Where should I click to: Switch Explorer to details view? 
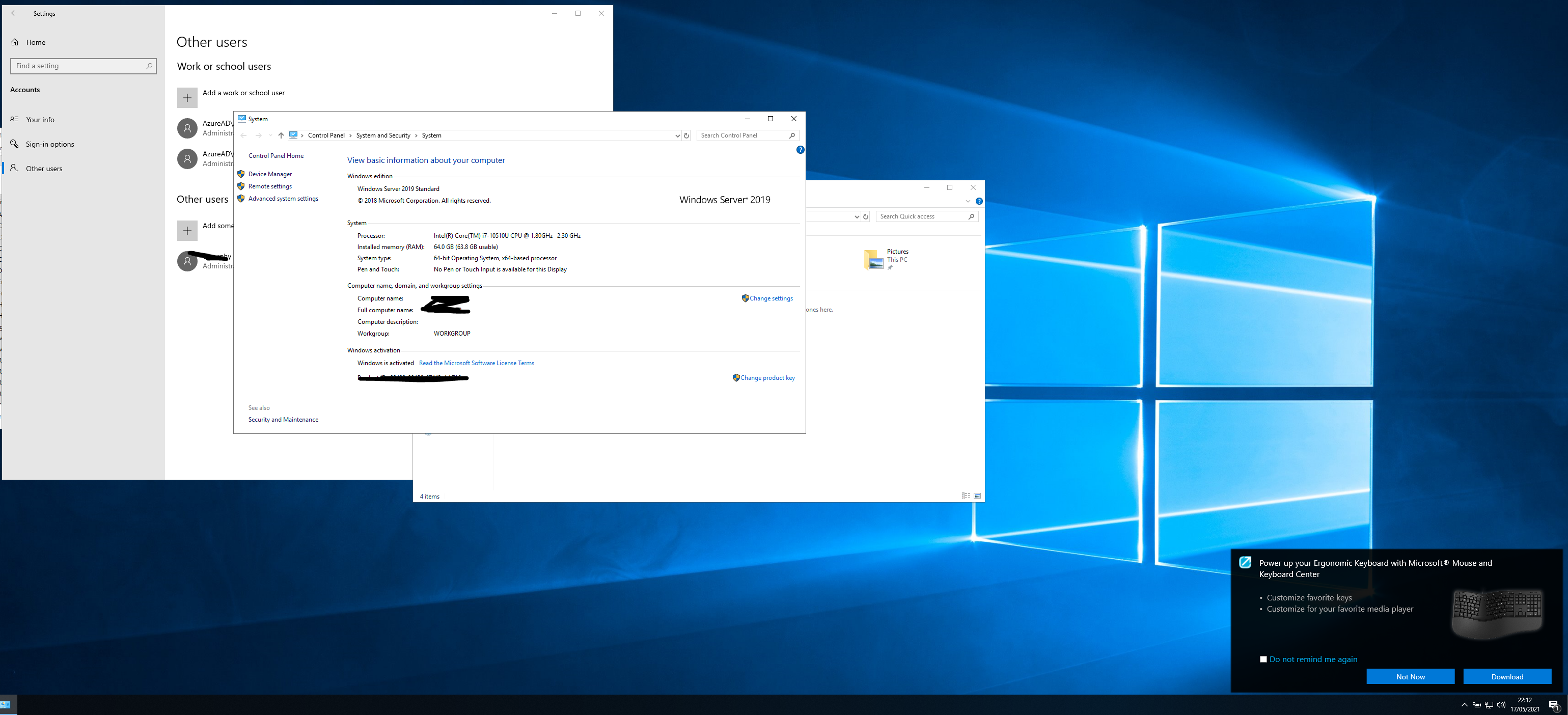click(966, 496)
